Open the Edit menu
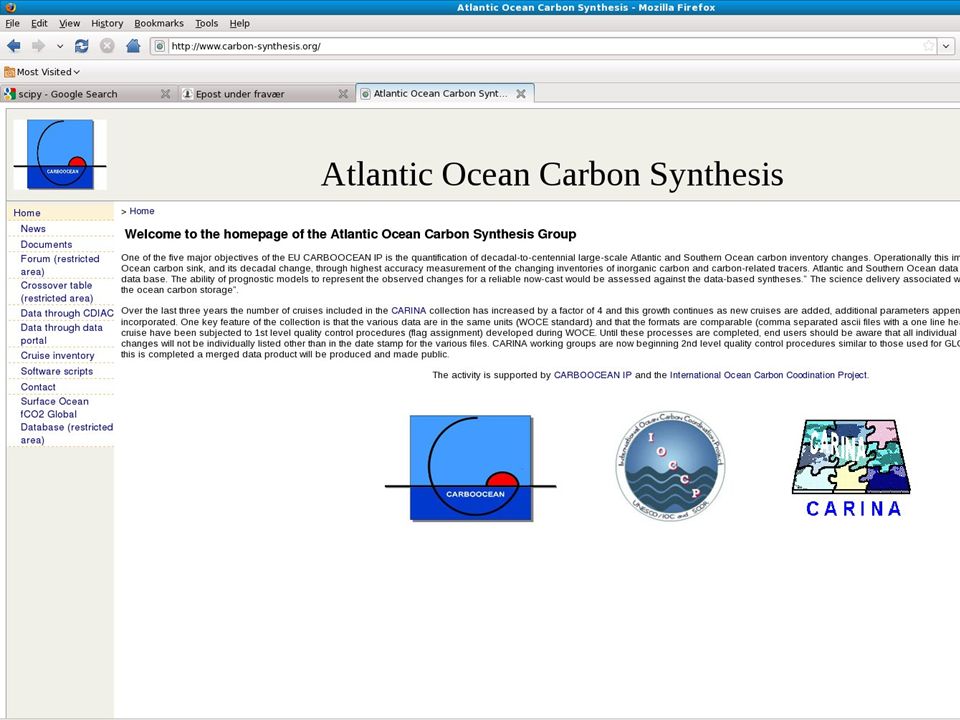This screenshot has height=720, width=960. (x=39, y=23)
